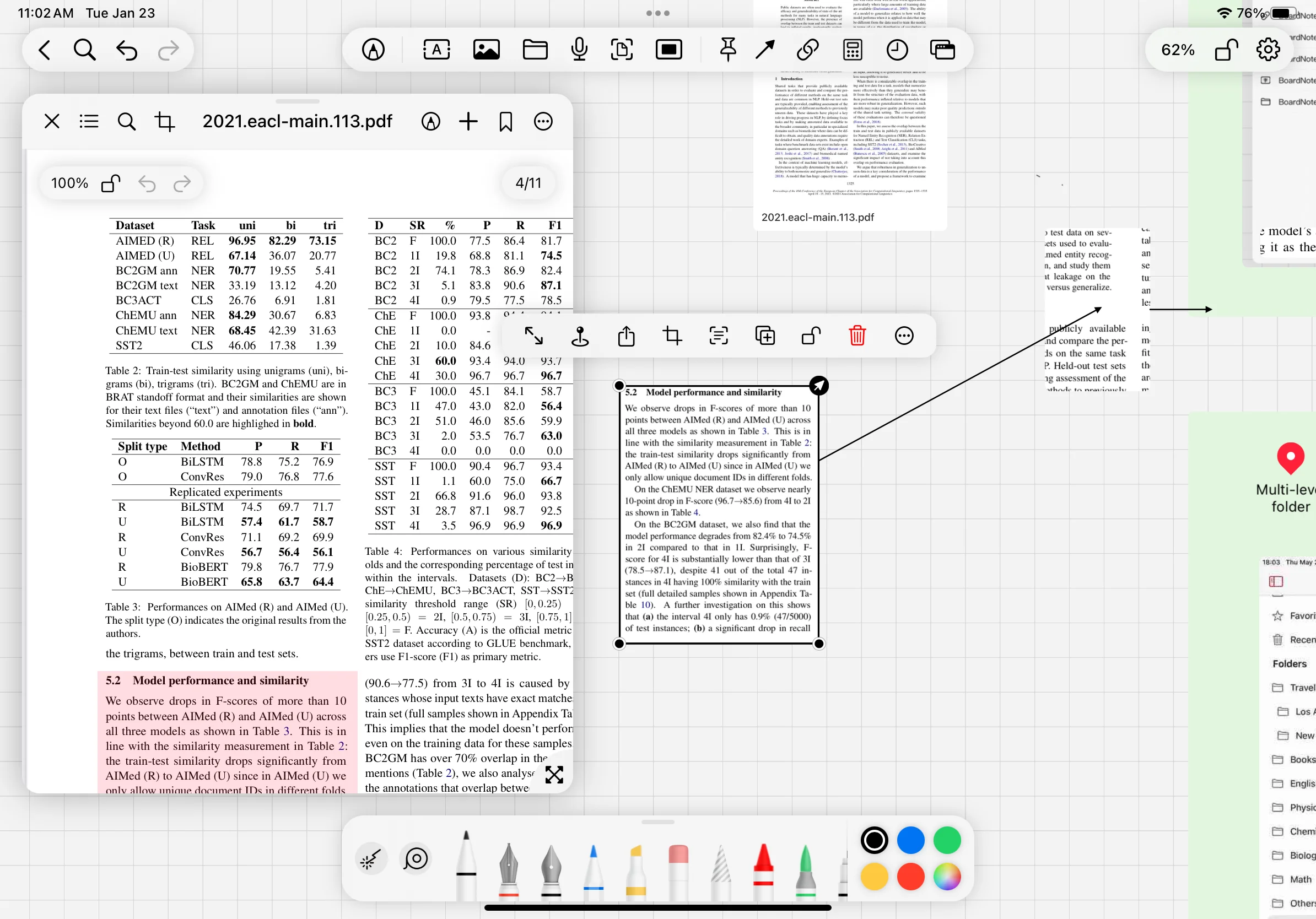Toggle the canvas lock next to 62%
Screen dimensions: 1316x919
click(1226, 50)
